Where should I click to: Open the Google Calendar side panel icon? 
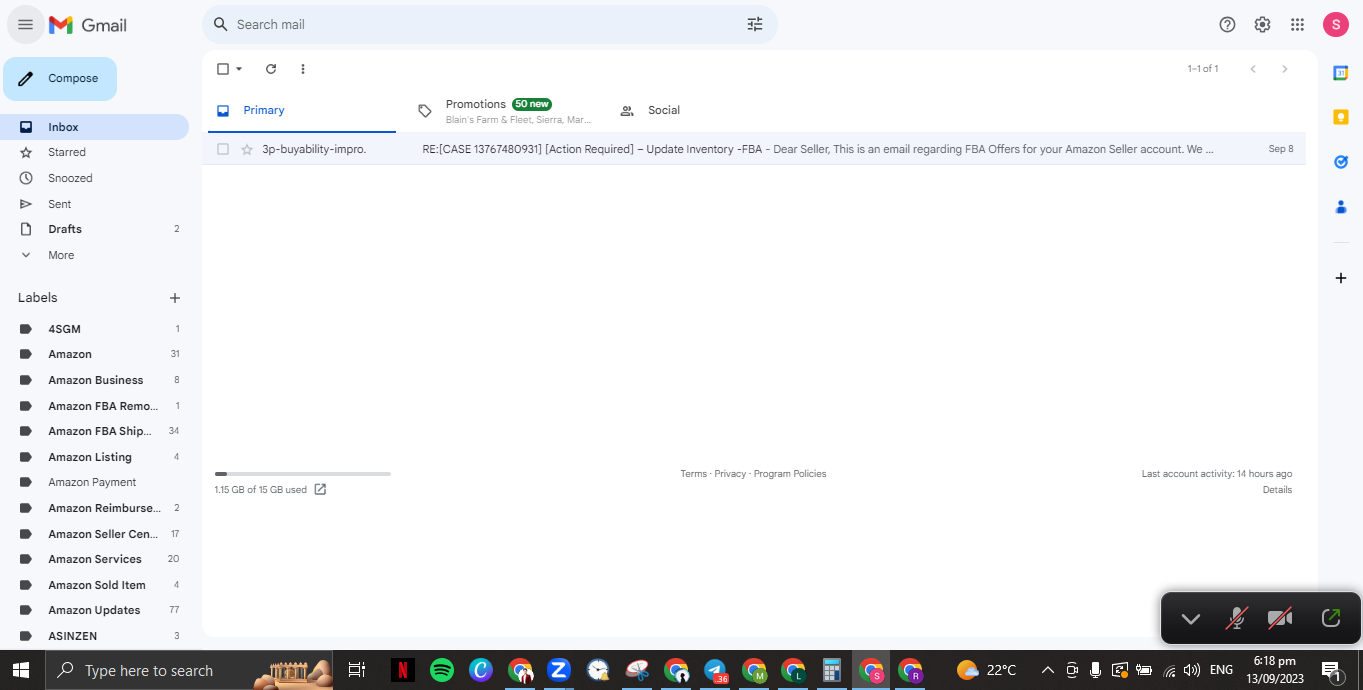[x=1341, y=72]
